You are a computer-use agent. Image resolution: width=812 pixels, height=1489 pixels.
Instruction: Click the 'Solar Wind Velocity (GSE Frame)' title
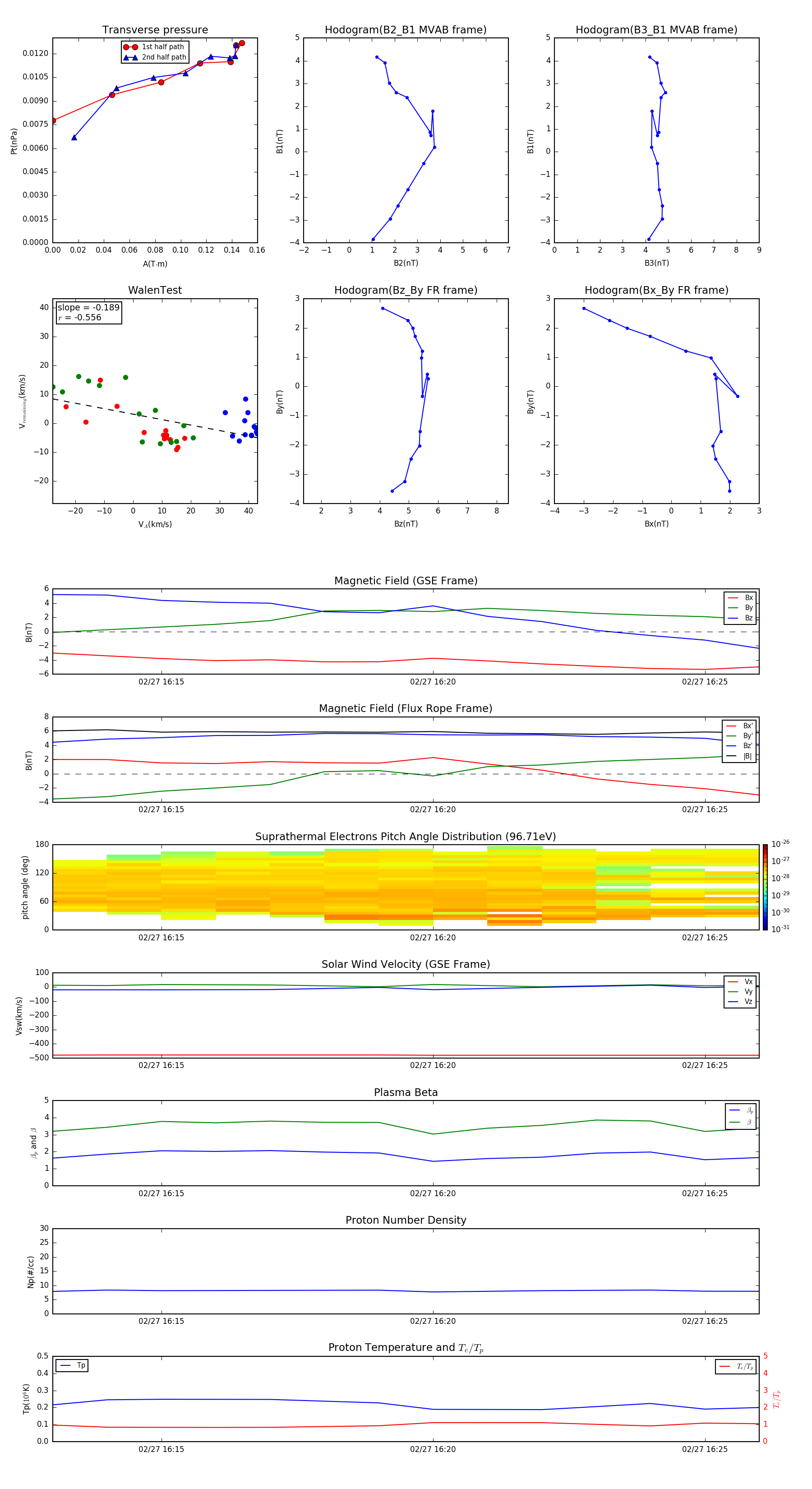[x=406, y=965]
